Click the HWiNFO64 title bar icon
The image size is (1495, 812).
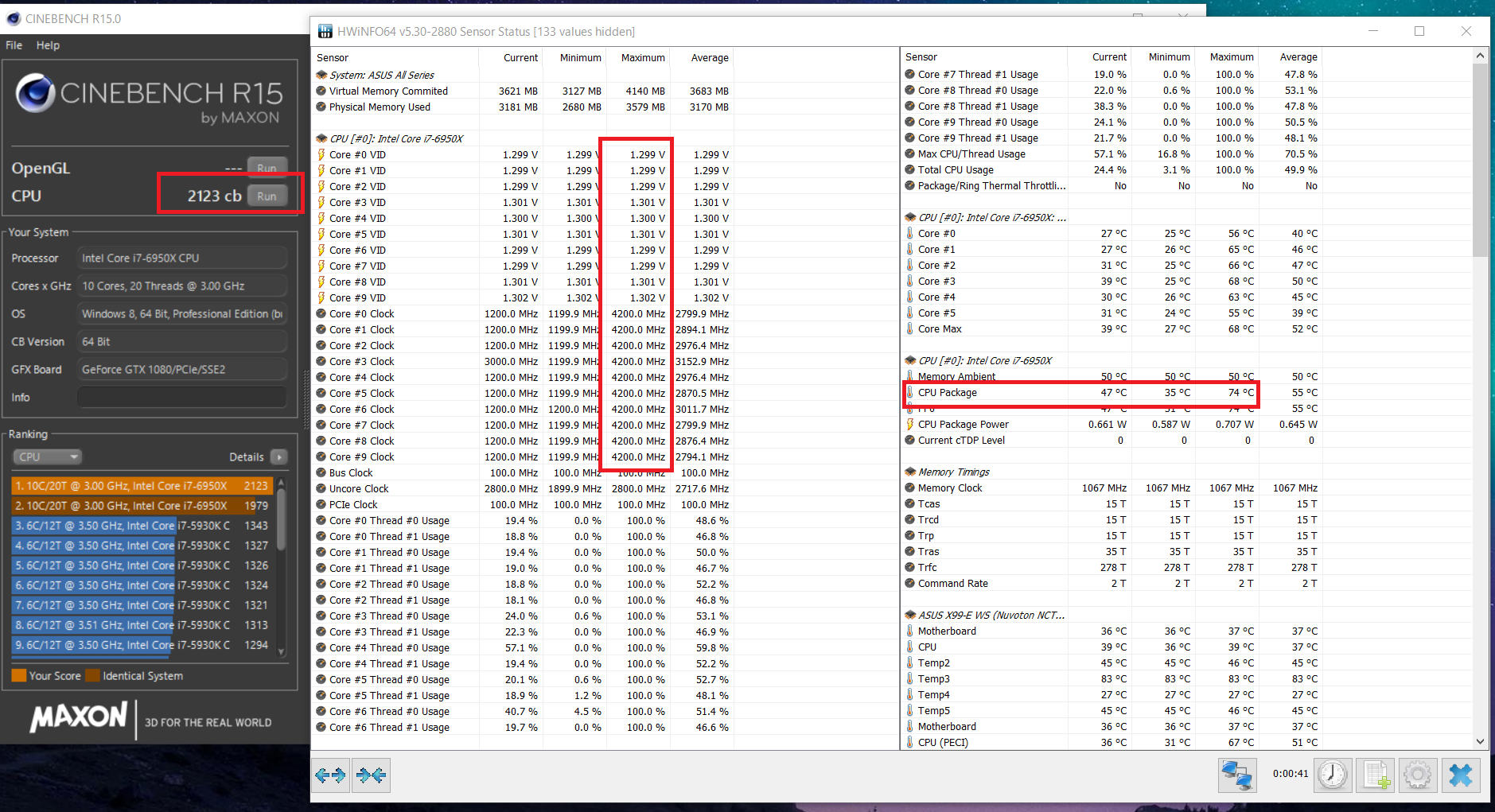click(x=325, y=31)
